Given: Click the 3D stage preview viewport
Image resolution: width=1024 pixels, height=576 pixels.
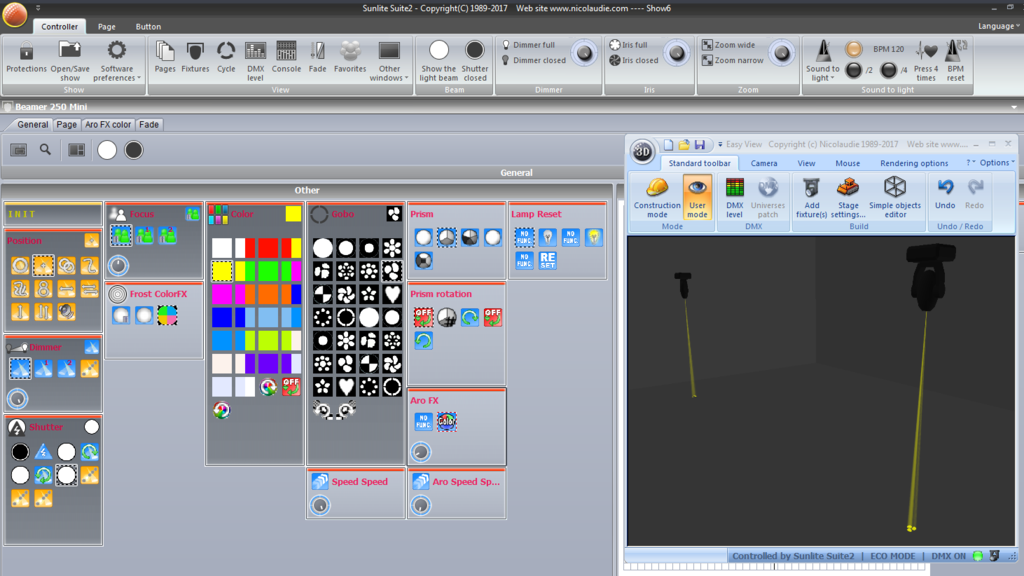Looking at the screenshot, I should pos(821,391).
